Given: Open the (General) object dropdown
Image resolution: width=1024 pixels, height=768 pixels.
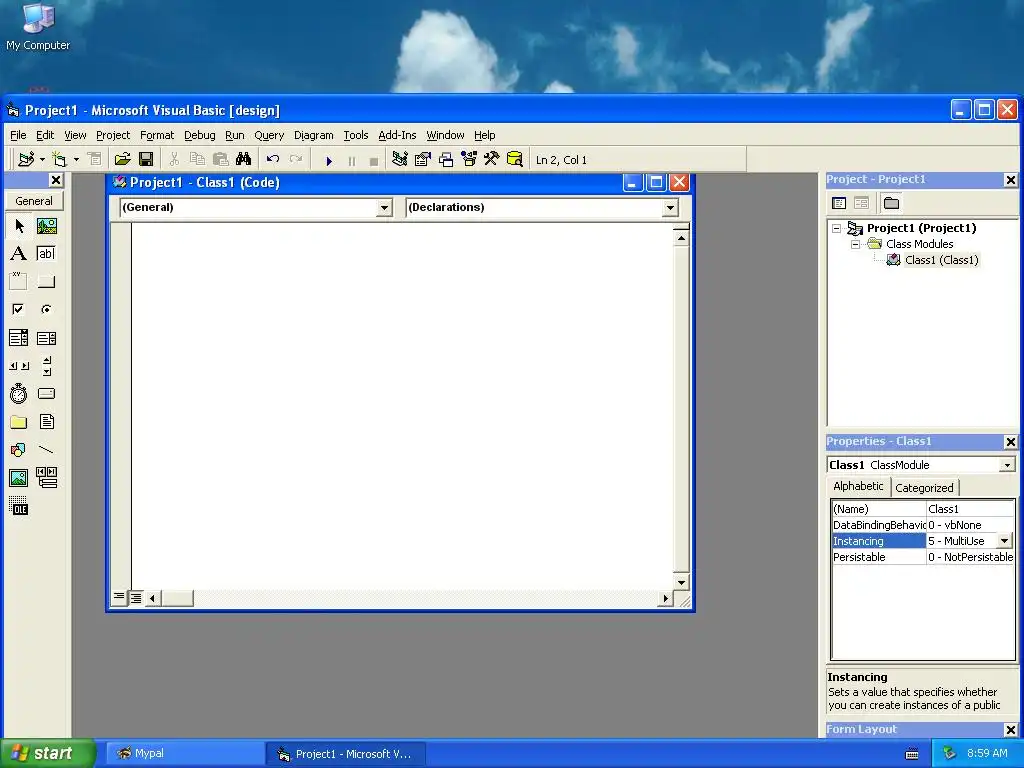Looking at the screenshot, I should click(x=384, y=208).
